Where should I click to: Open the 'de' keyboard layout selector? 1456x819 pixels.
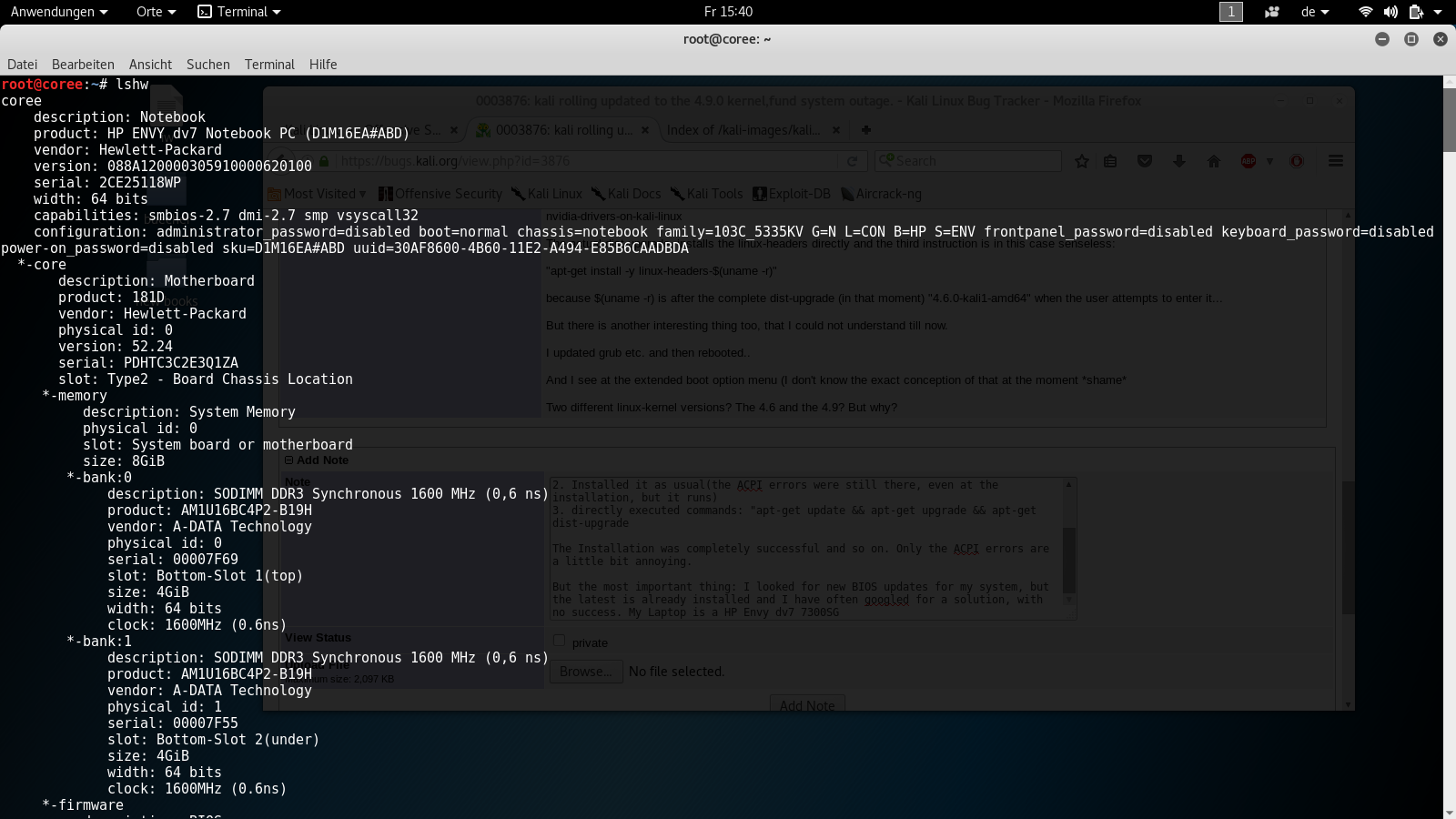coord(1315,12)
